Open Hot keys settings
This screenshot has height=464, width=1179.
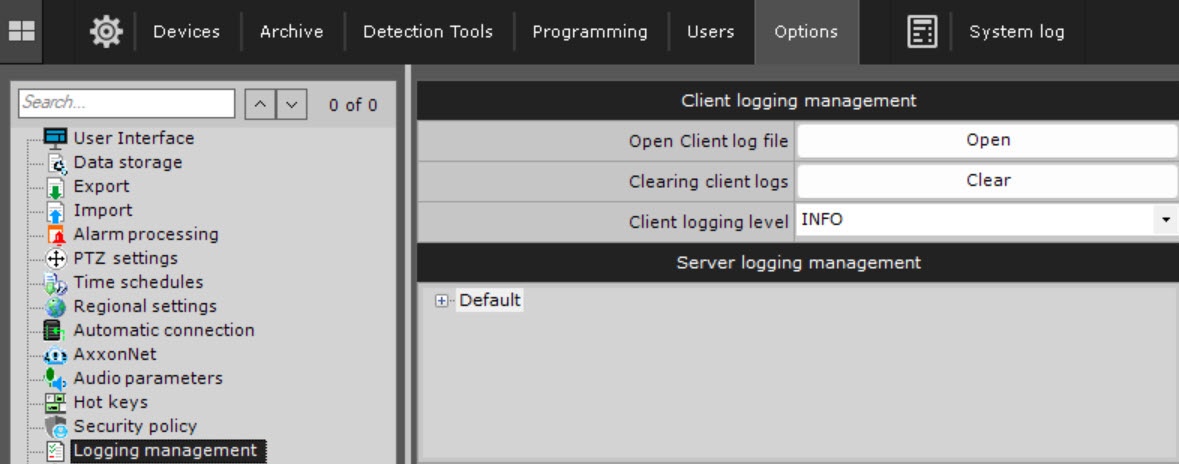point(110,402)
